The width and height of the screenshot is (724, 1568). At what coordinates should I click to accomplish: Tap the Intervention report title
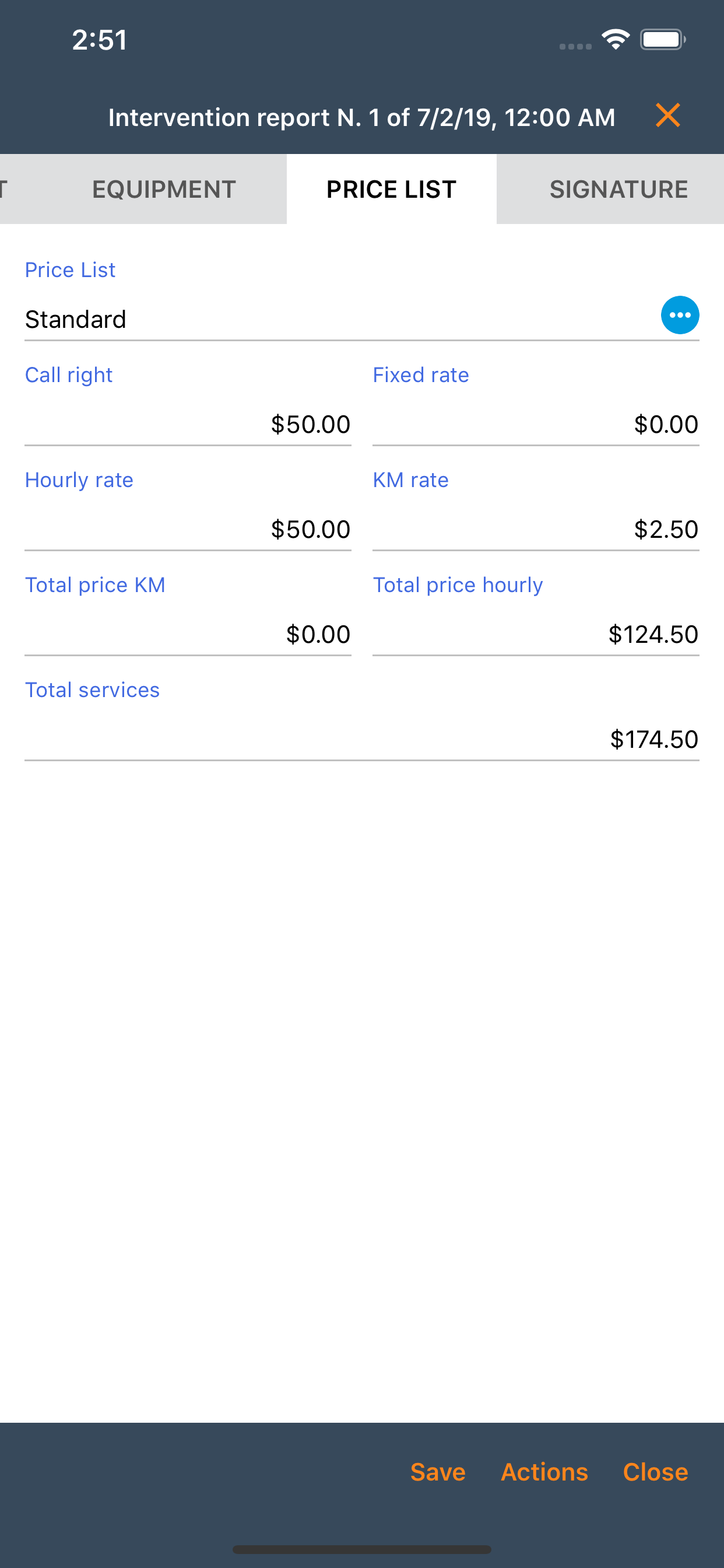(x=361, y=117)
